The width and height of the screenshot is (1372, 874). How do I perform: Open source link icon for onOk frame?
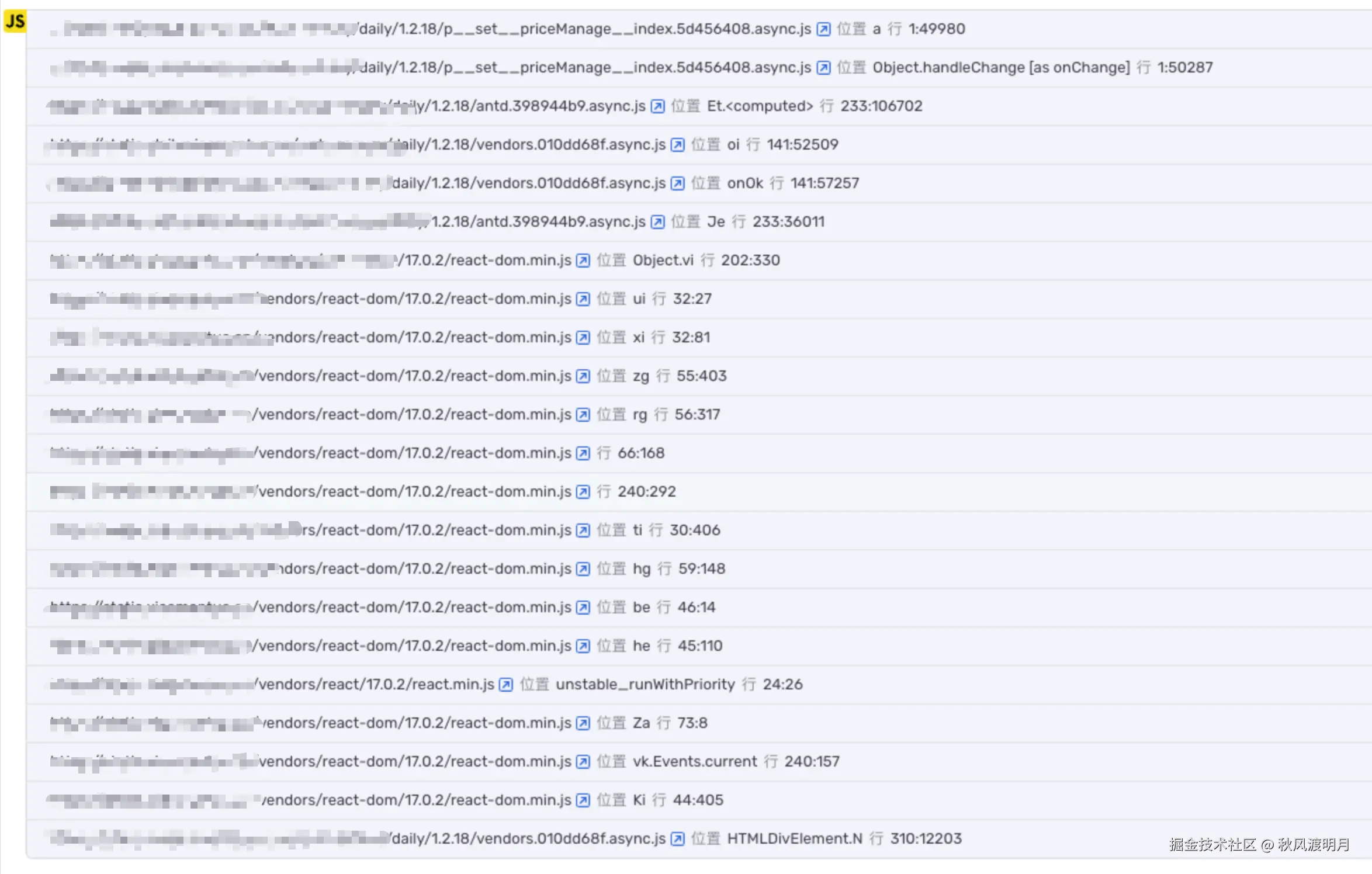tap(678, 183)
